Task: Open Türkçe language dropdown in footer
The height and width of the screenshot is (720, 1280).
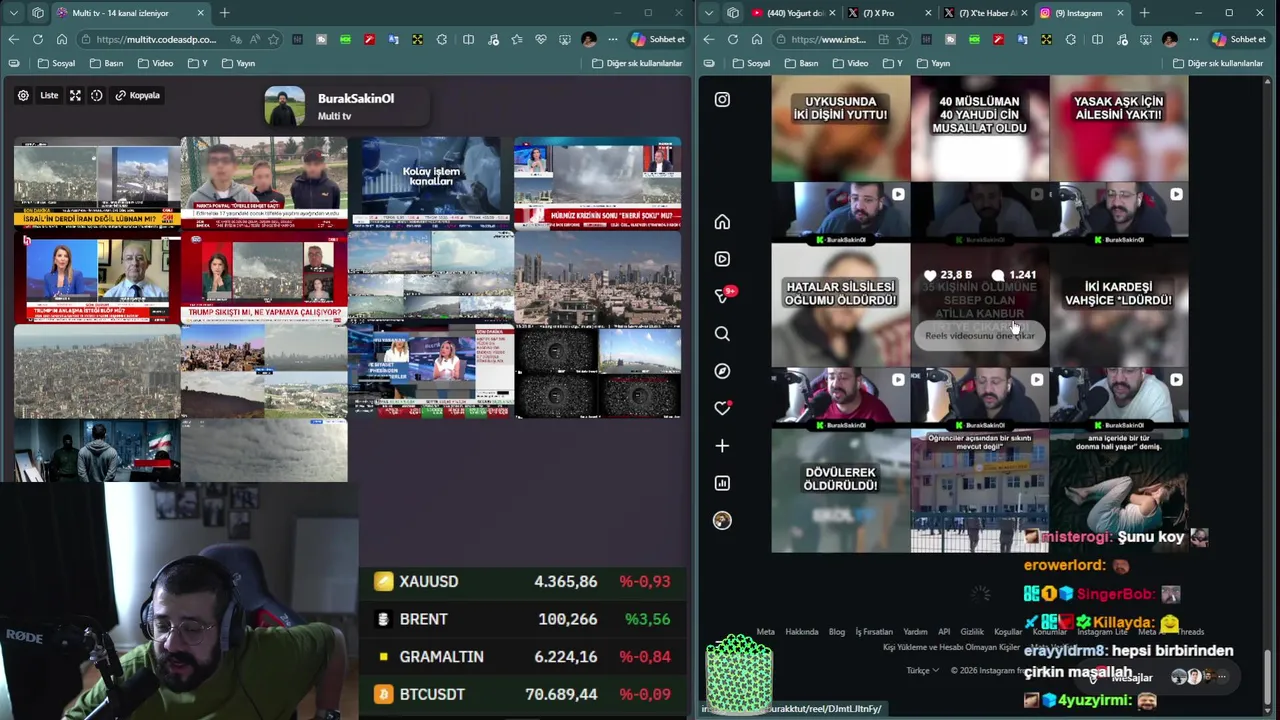Action: tap(923, 671)
